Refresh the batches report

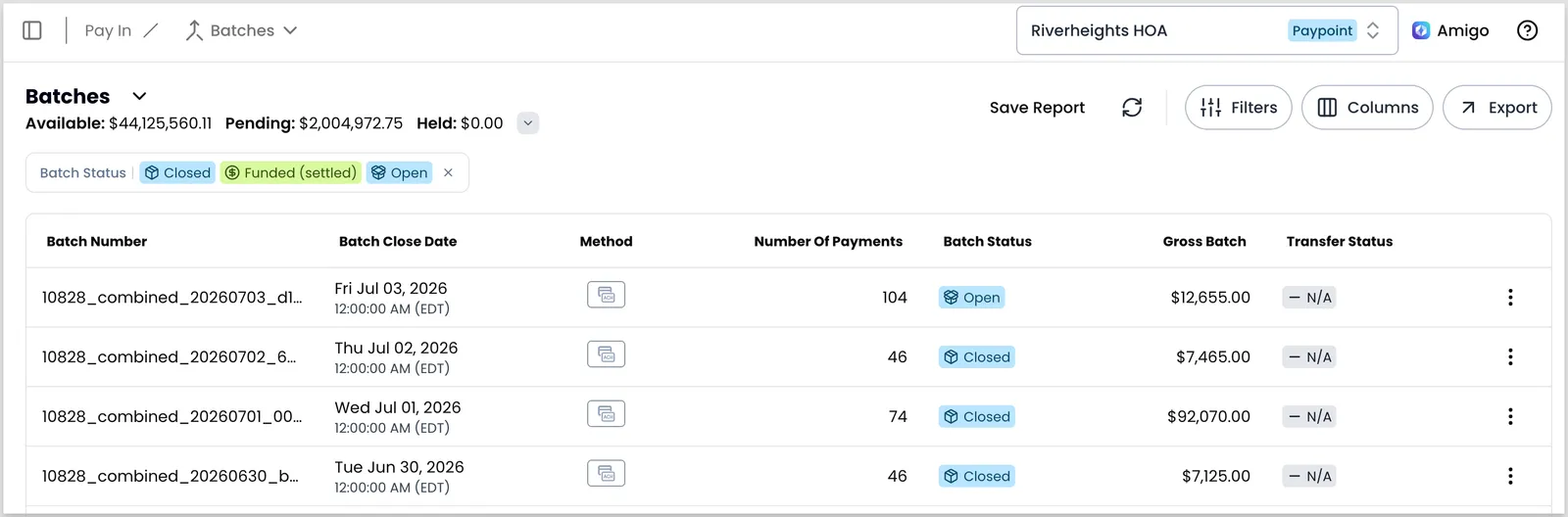[1132, 108]
